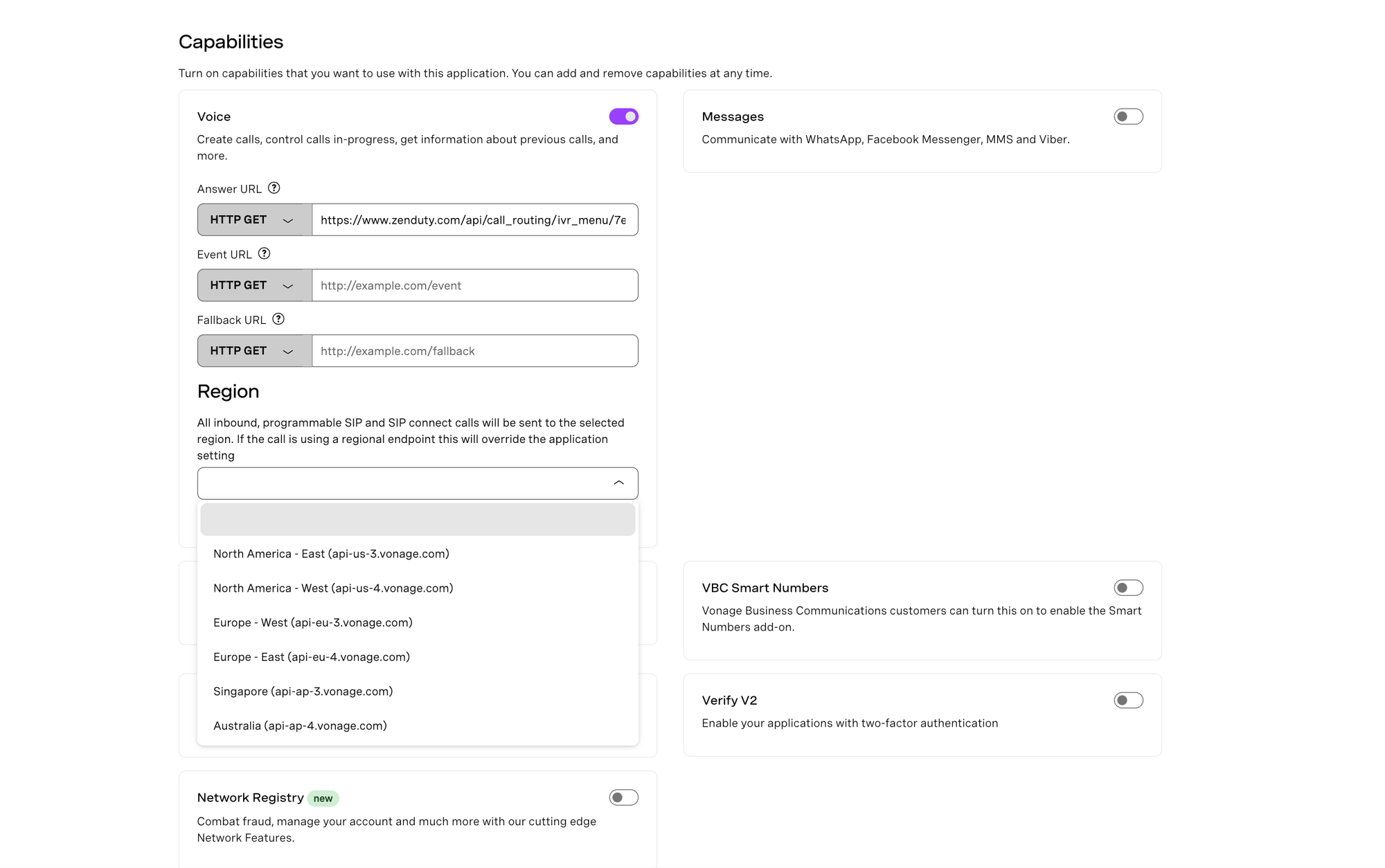Viewport: 1385px width, 868px height.
Task: Click the Event URL input field
Action: [475, 285]
